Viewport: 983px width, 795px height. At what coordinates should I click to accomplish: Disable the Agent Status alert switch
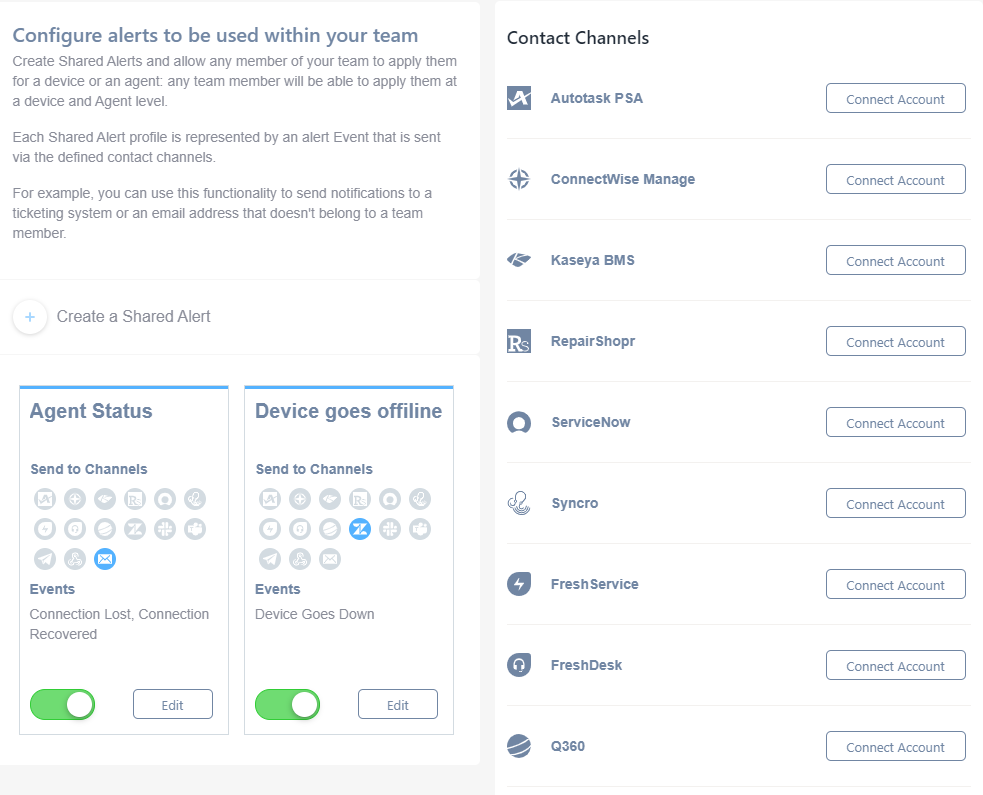[62, 704]
